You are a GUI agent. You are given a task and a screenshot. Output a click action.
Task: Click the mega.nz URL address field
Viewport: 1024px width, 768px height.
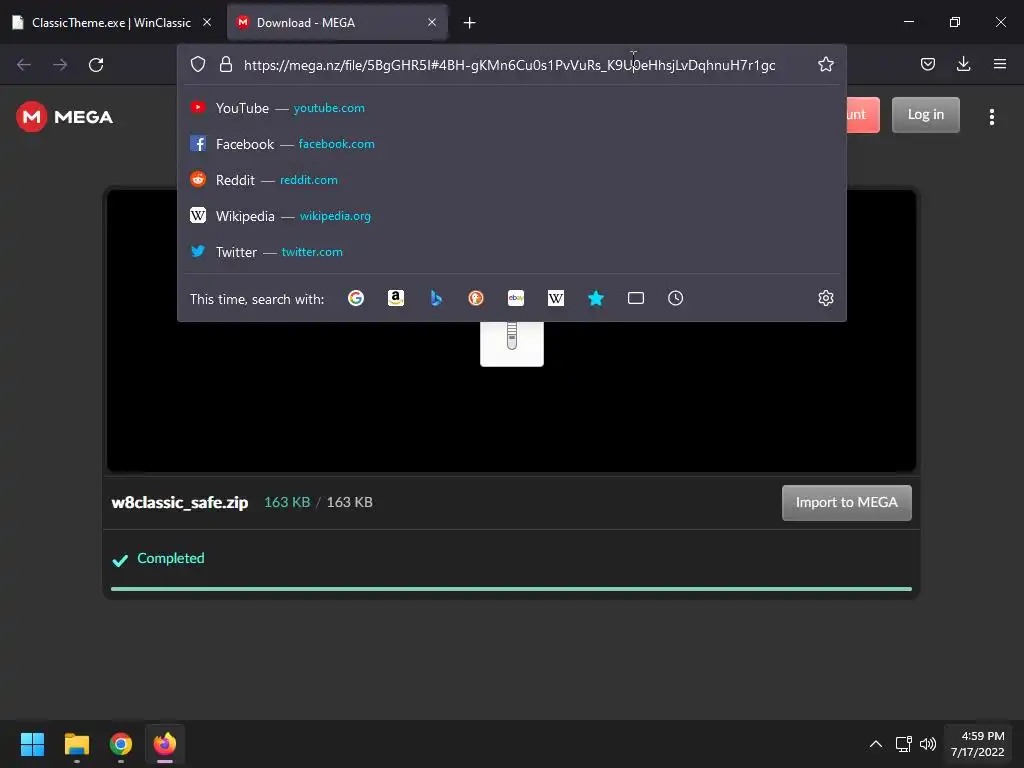[509, 65]
